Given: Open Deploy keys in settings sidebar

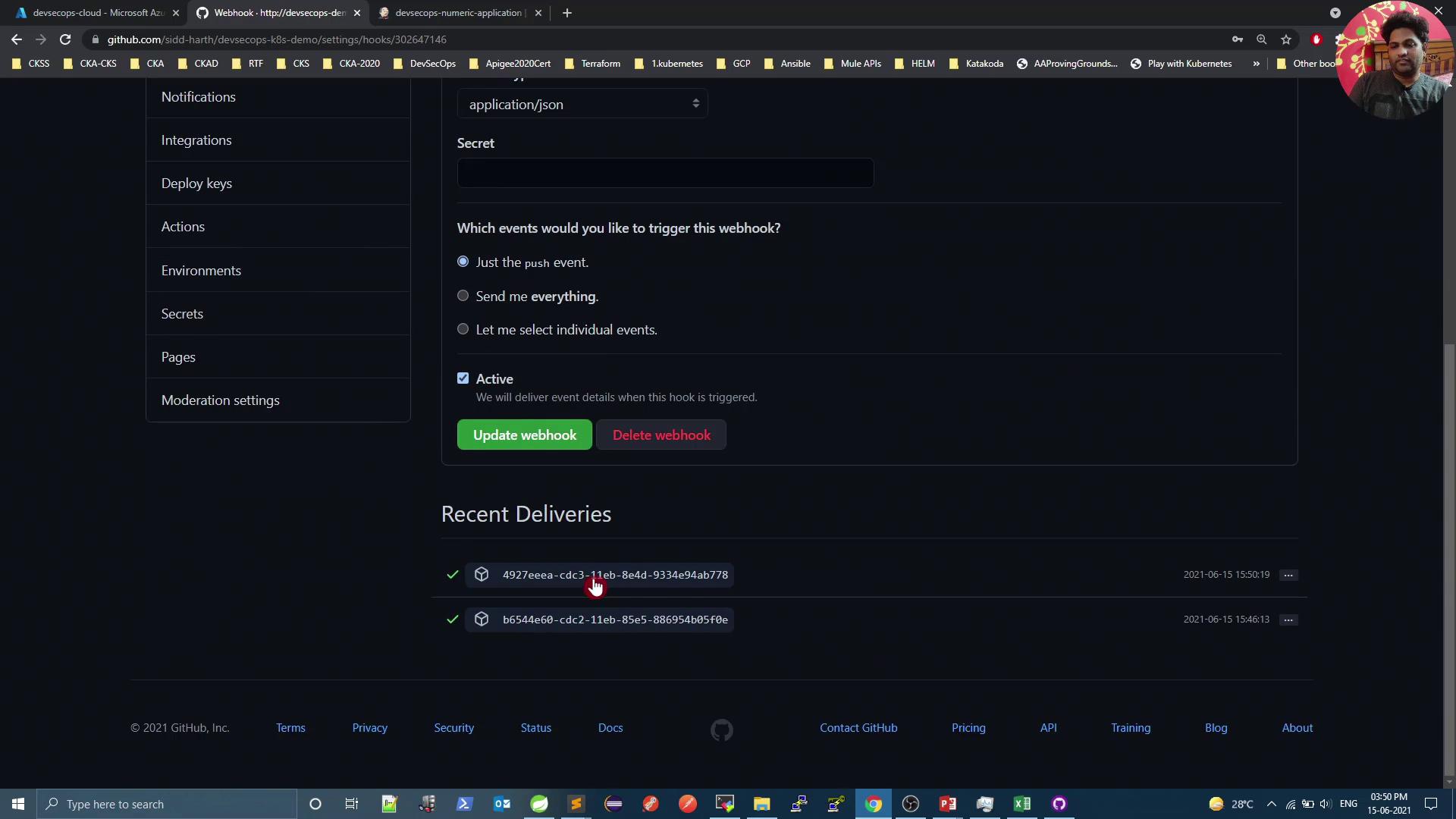Looking at the screenshot, I should coord(196,184).
